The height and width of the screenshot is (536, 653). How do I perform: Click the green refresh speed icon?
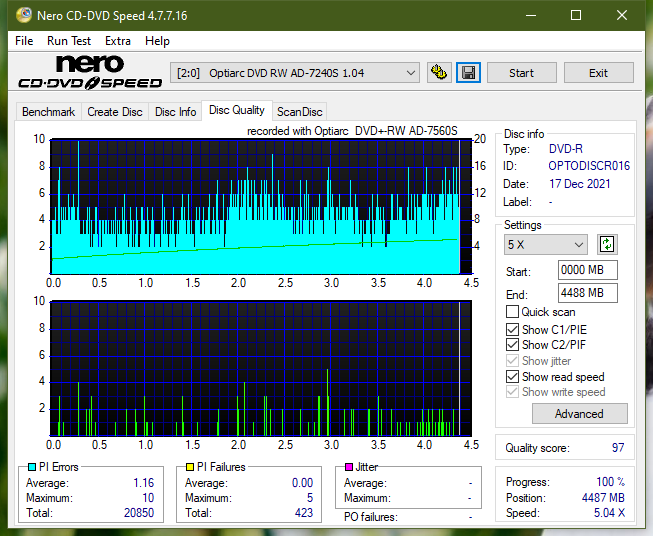(x=607, y=244)
